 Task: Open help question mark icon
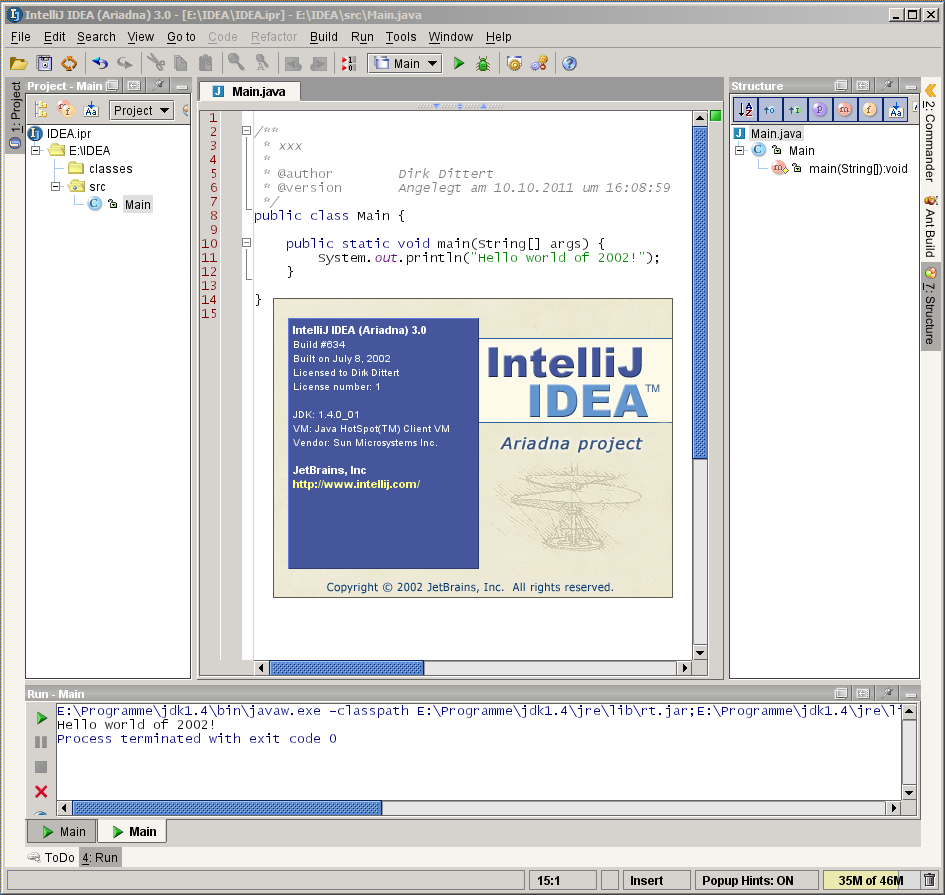tap(570, 63)
